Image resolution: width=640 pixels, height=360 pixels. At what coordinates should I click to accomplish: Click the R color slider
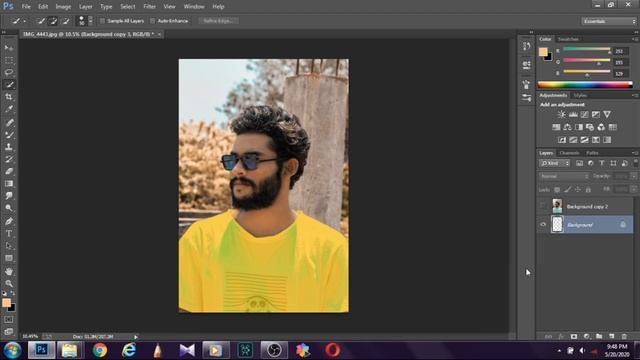(x=587, y=49)
